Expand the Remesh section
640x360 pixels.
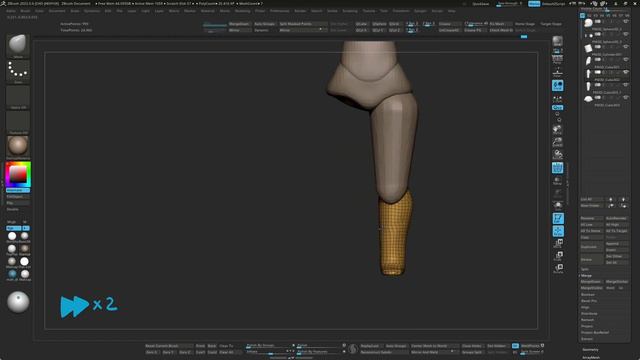587,320
